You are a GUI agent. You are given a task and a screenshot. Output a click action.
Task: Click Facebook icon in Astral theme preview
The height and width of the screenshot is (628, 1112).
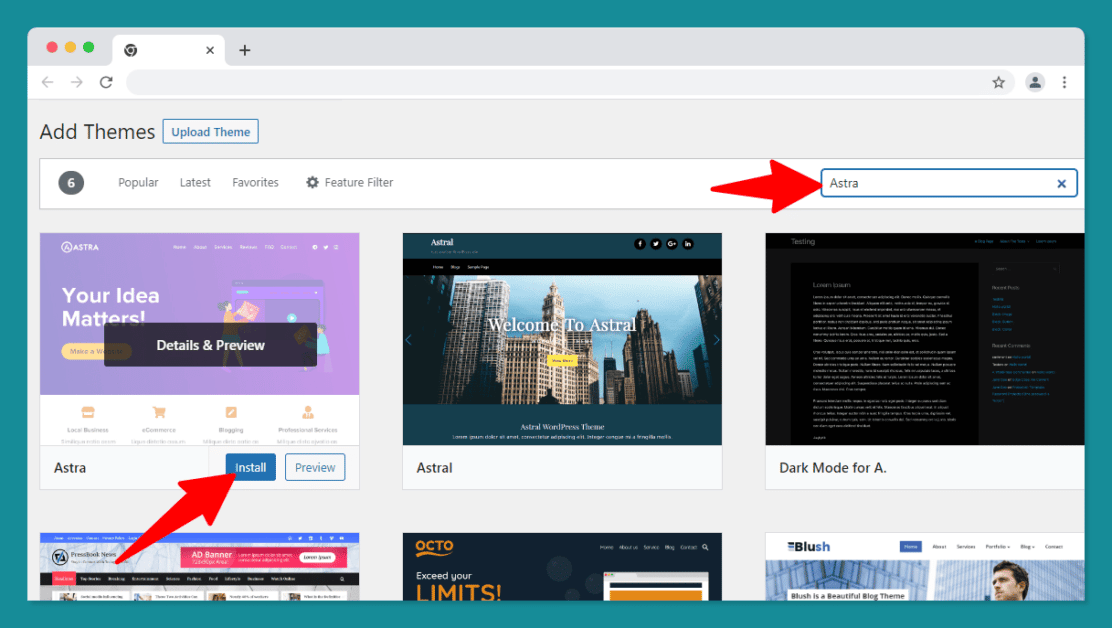click(x=640, y=244)
